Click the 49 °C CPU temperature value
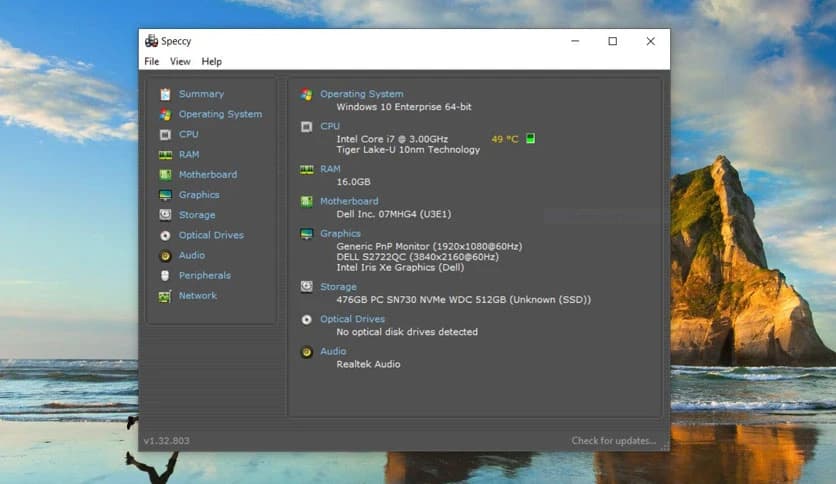 [x=504, y=139]
